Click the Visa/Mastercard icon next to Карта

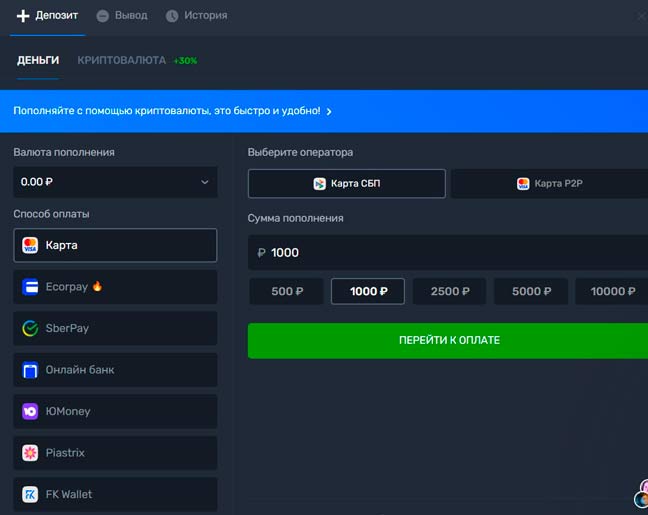[x=30, y=245]
